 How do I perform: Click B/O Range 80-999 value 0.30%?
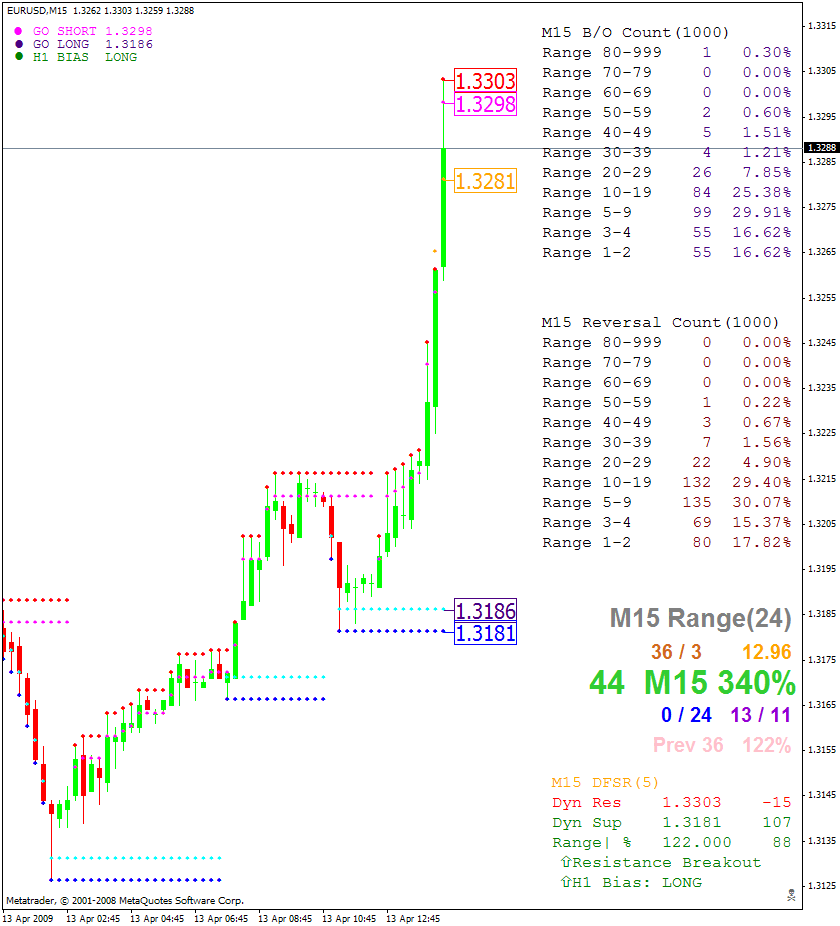tap(767, 53)
